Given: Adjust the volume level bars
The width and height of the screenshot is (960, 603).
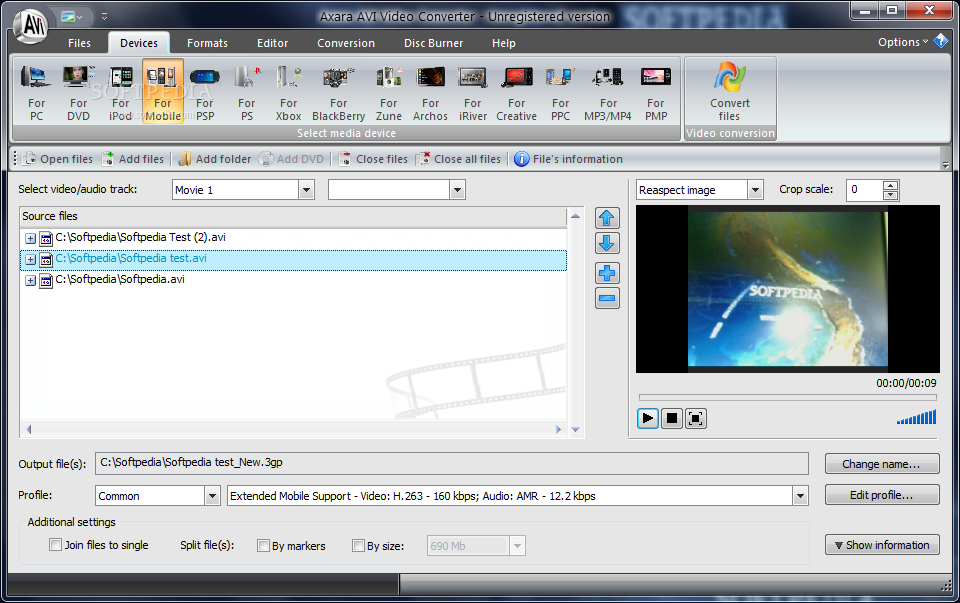Looking at the screenshot, I should pos(917,418).
